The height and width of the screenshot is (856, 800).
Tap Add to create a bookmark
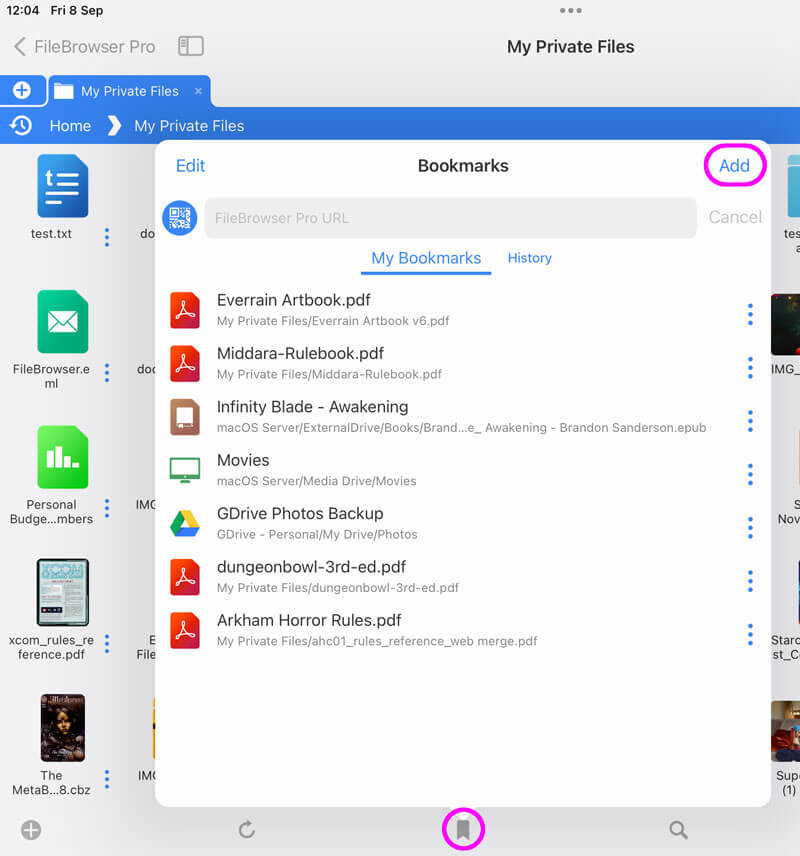tap(734, 165)
